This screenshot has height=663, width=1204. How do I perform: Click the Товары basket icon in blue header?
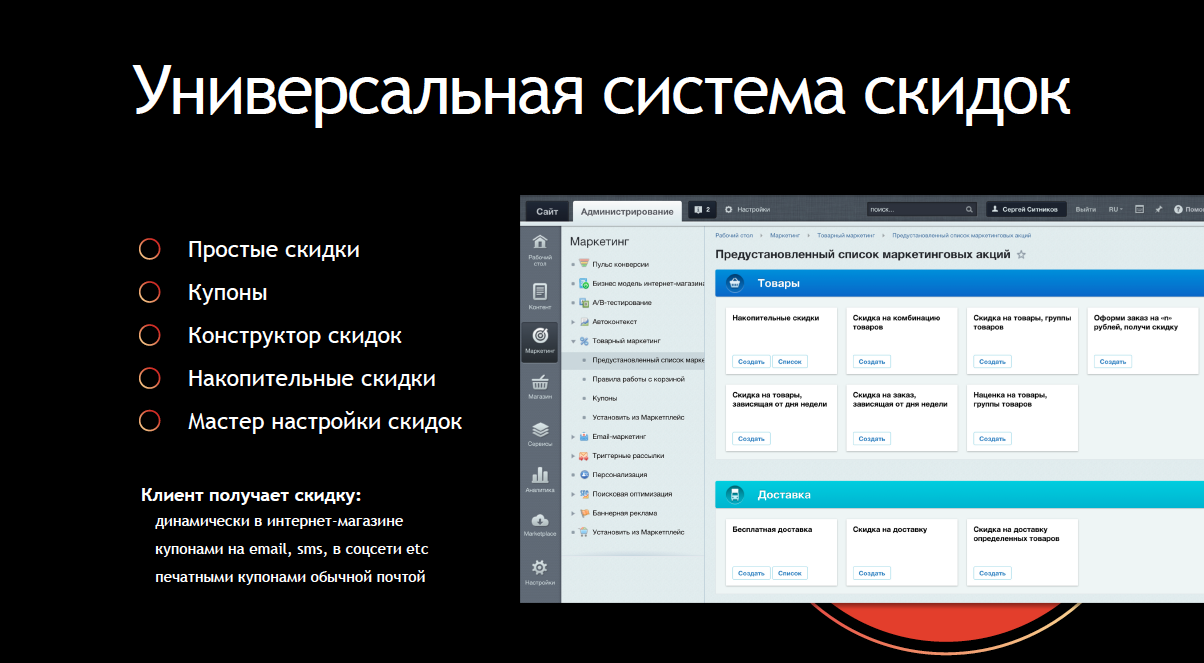click(735, 283)
